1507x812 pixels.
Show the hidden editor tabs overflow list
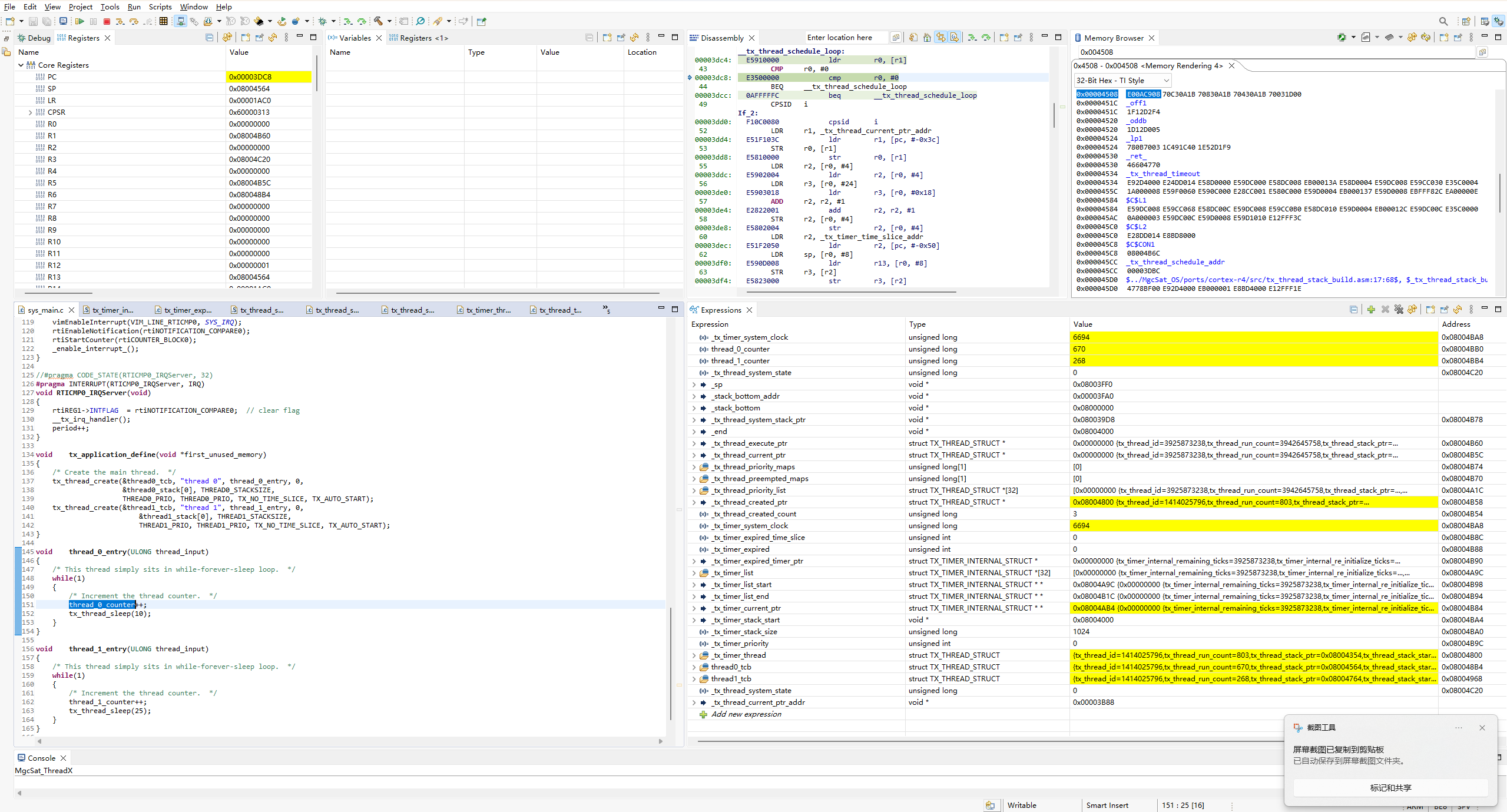coord(606,309)
